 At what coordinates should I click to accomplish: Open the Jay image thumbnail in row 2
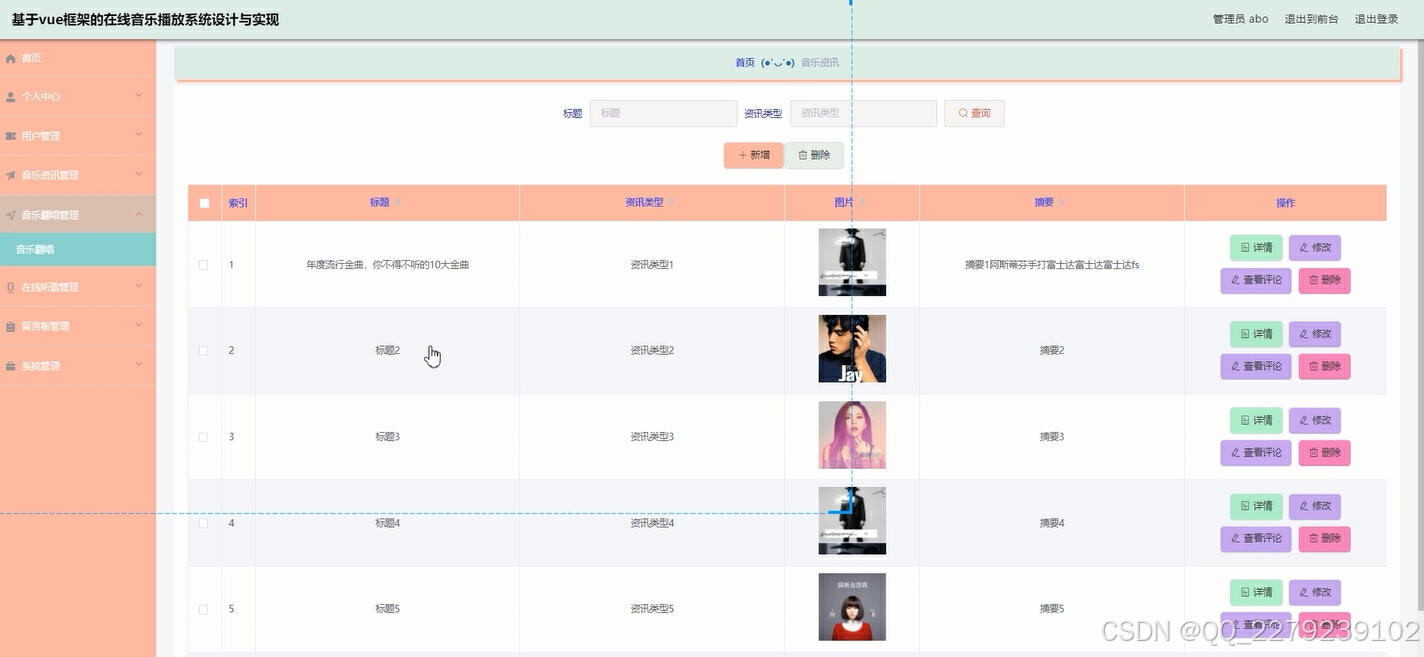[852, 348]
